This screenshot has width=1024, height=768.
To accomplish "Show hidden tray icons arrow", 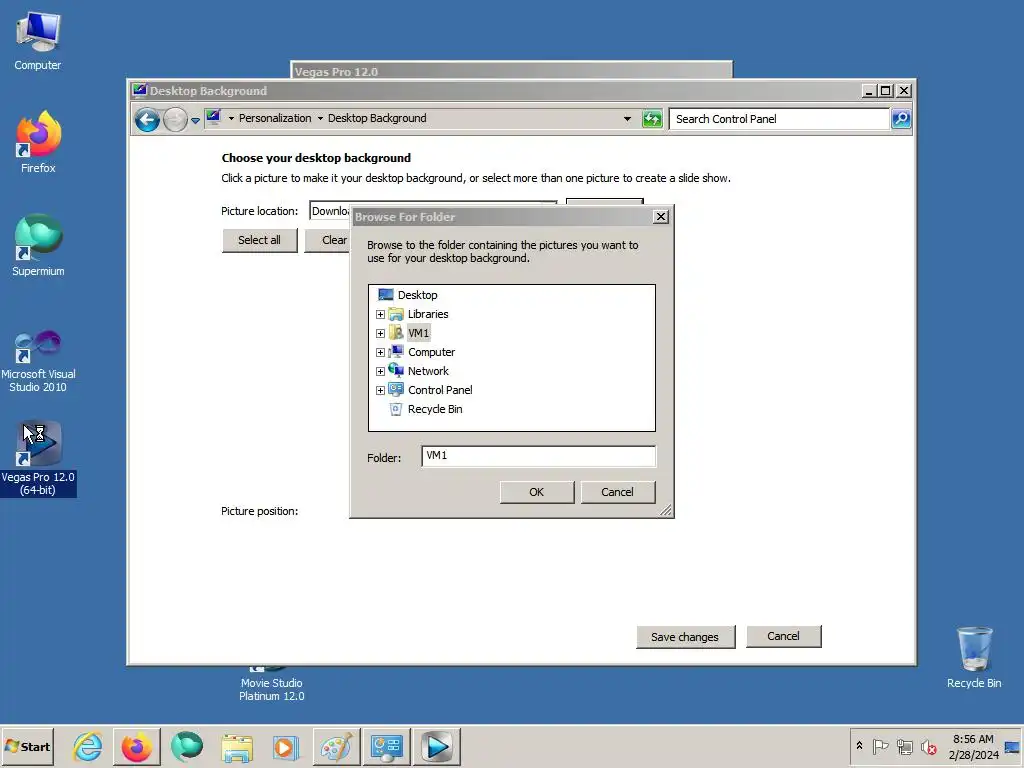I will [859, 746].
